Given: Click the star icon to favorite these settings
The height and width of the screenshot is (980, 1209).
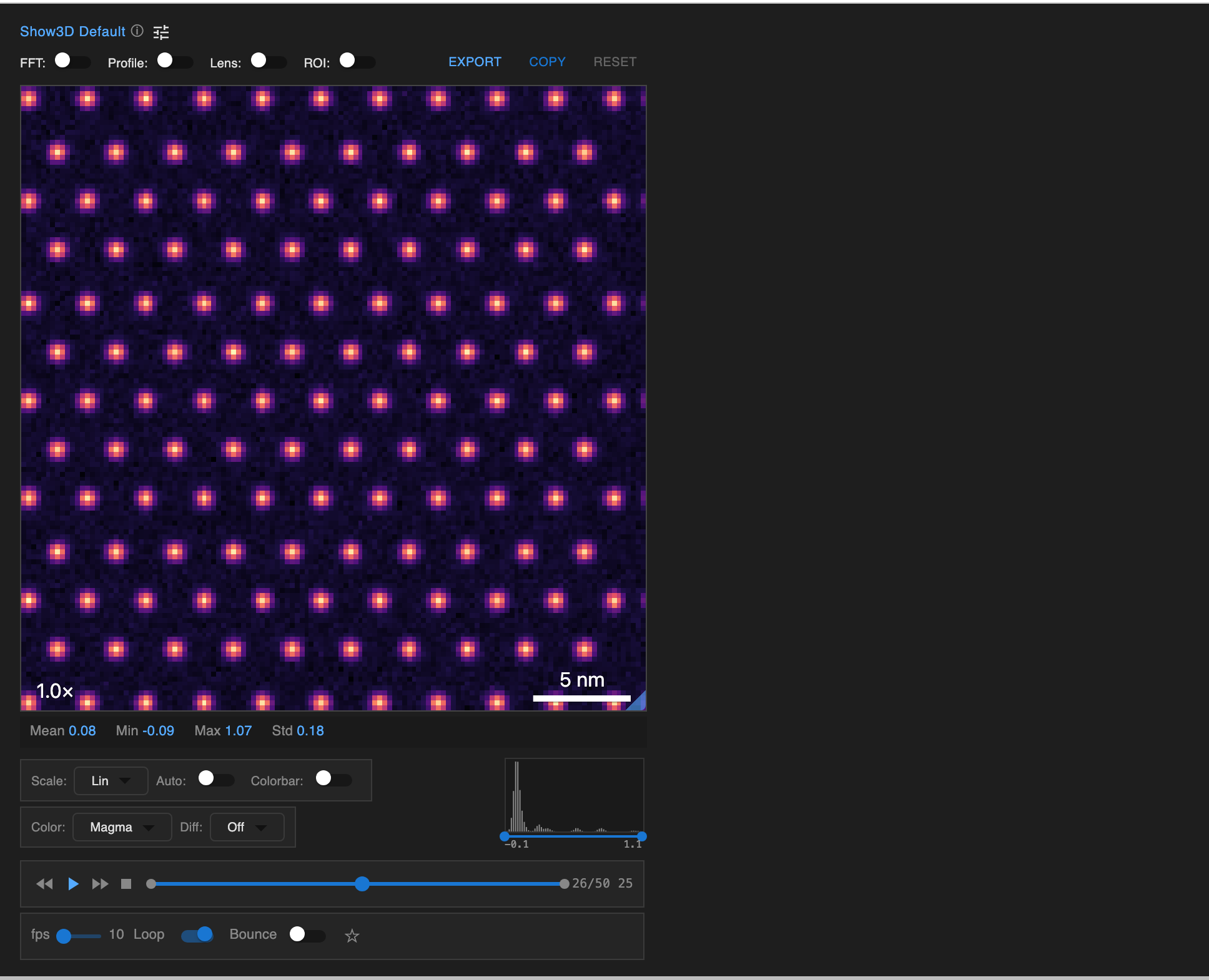Looking at the screenshot, I should pos(352,936).
